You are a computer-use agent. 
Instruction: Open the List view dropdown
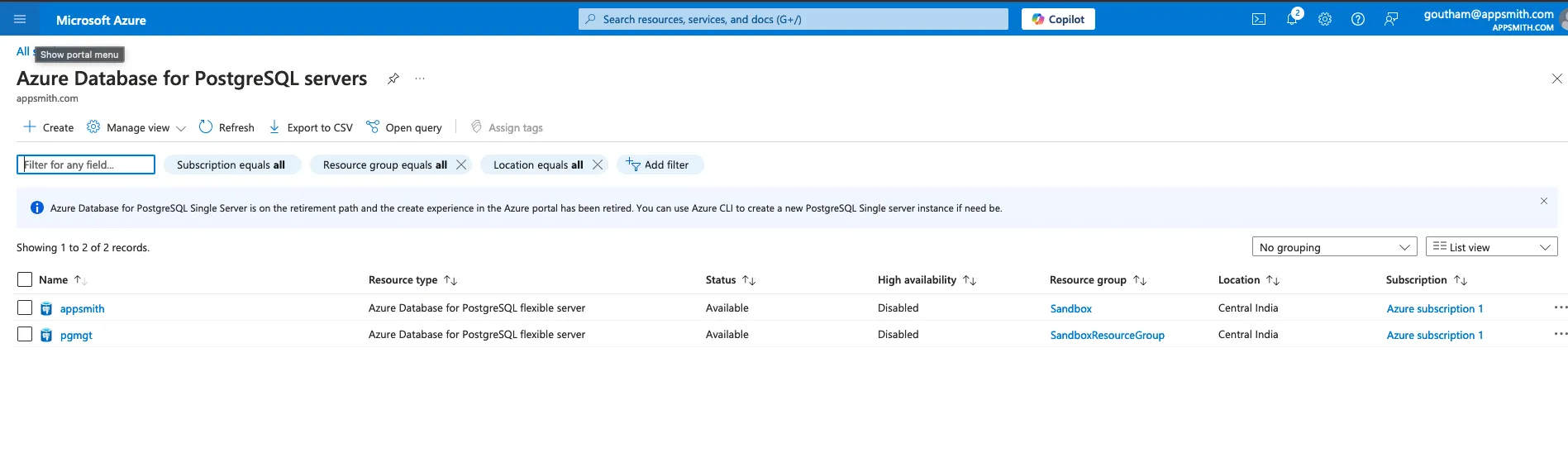click(x=1491, y=247)
